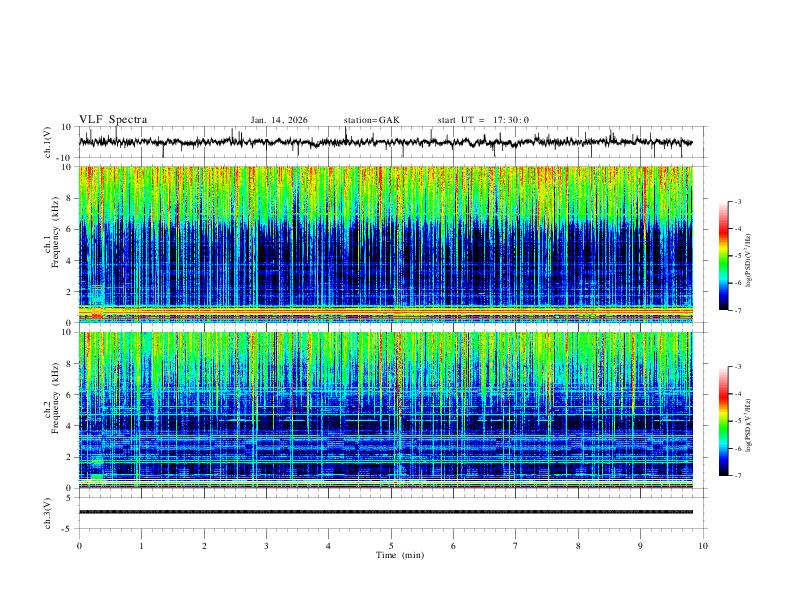Click the '-4' label on ch.2 colorbar
792x612 pixels.
click(737, 394)
